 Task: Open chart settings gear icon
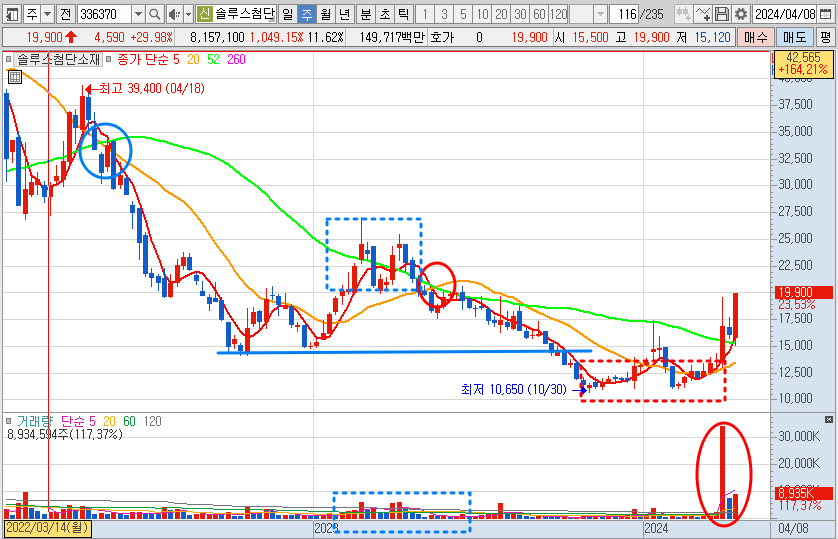click(x=741, y=14)
